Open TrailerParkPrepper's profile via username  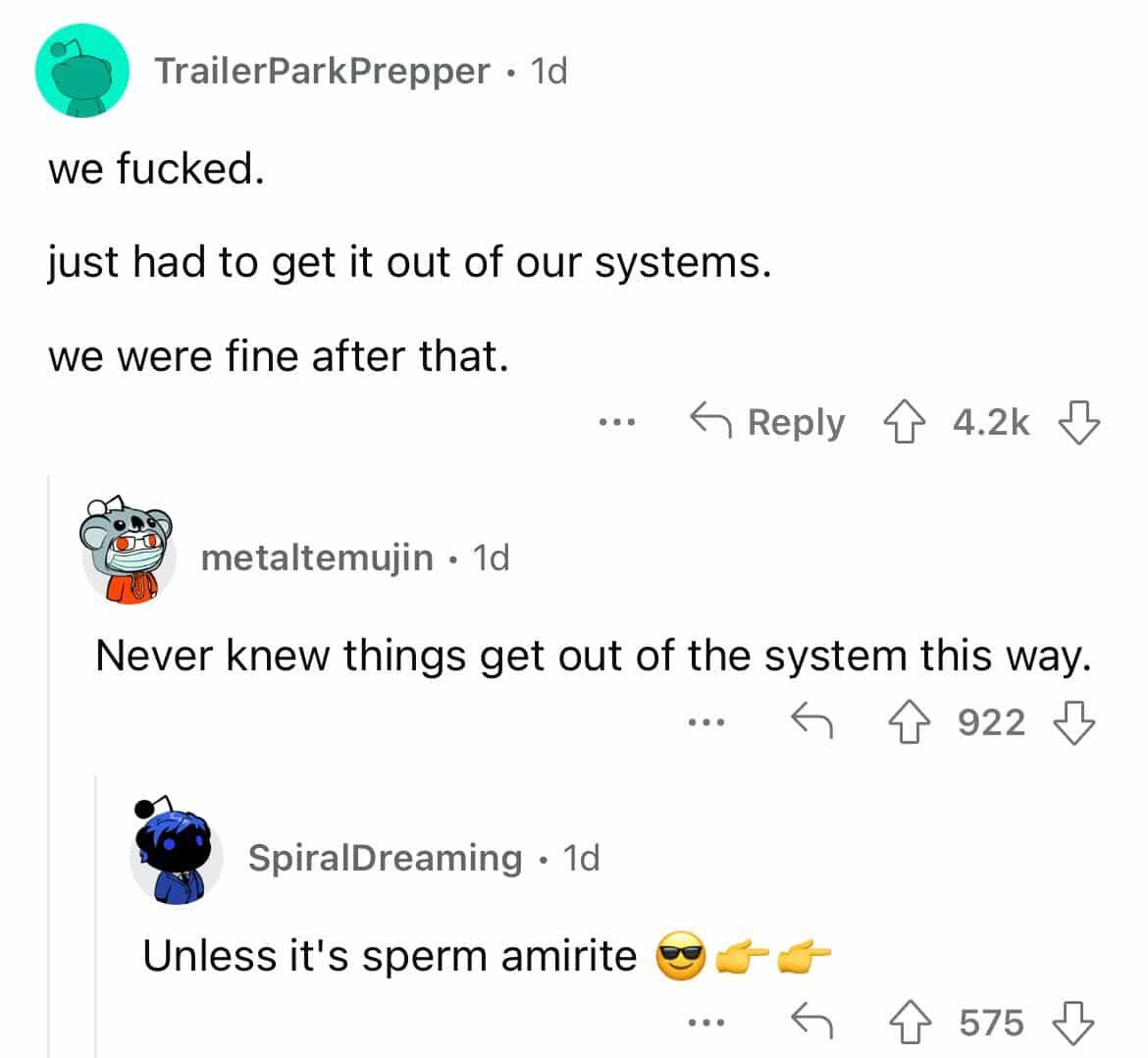point(323,71)
